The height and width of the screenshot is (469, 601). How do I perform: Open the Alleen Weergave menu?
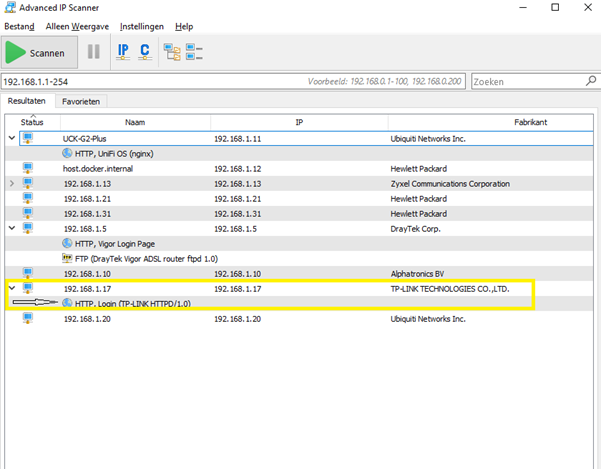(77, 26)
